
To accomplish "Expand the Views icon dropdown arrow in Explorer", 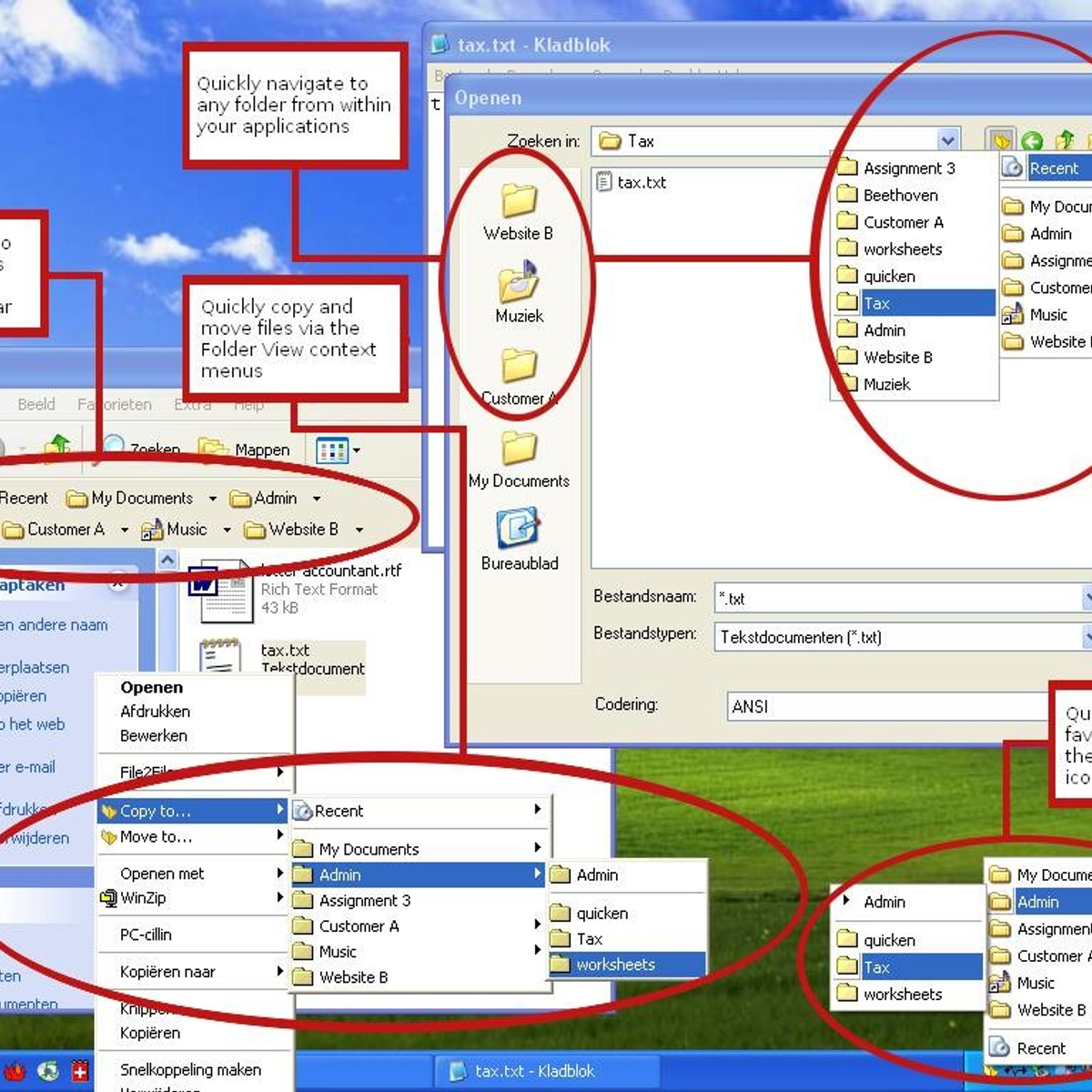I will (x=357, y=450).
